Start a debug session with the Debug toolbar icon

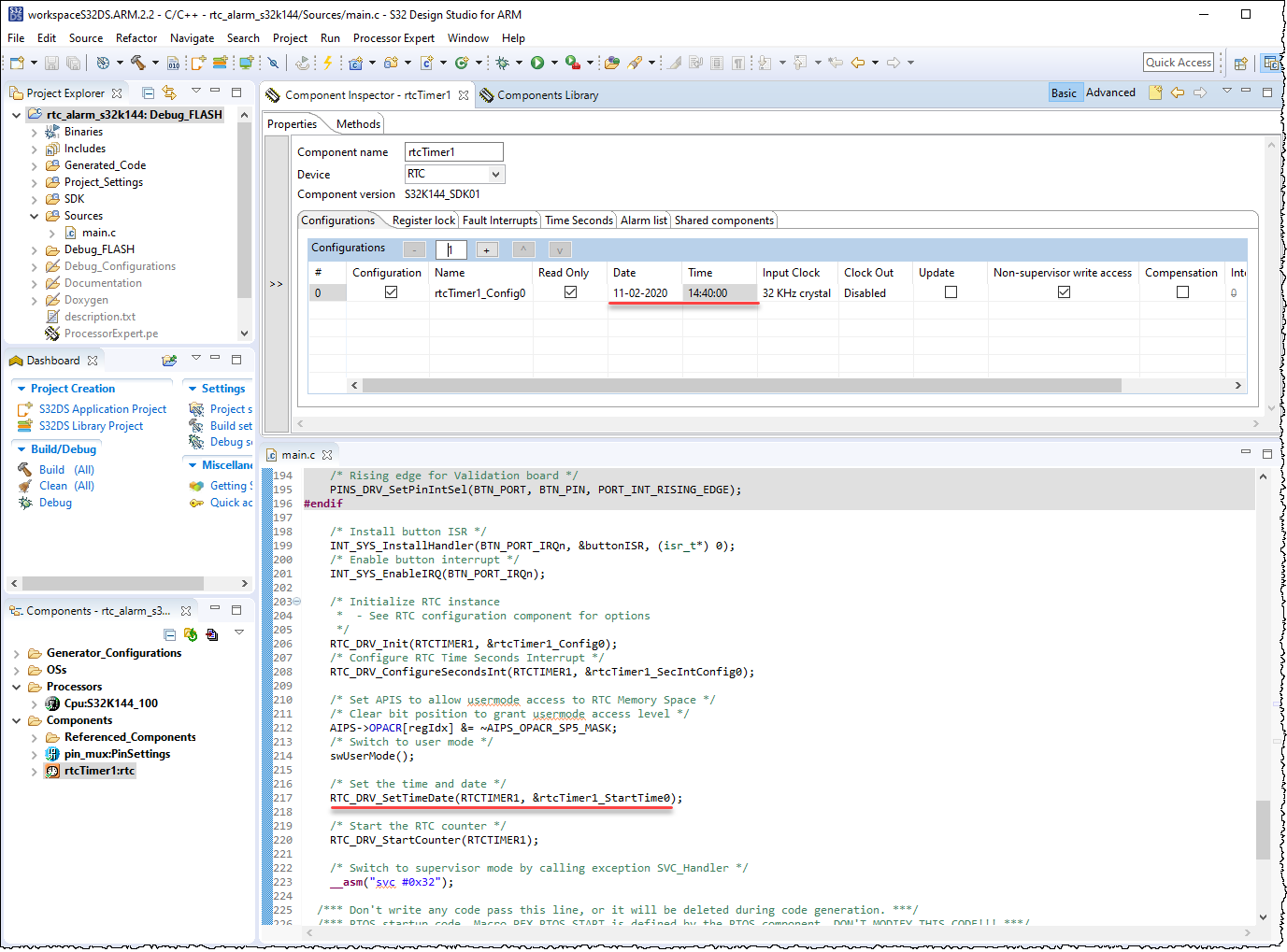pos(503,63)
